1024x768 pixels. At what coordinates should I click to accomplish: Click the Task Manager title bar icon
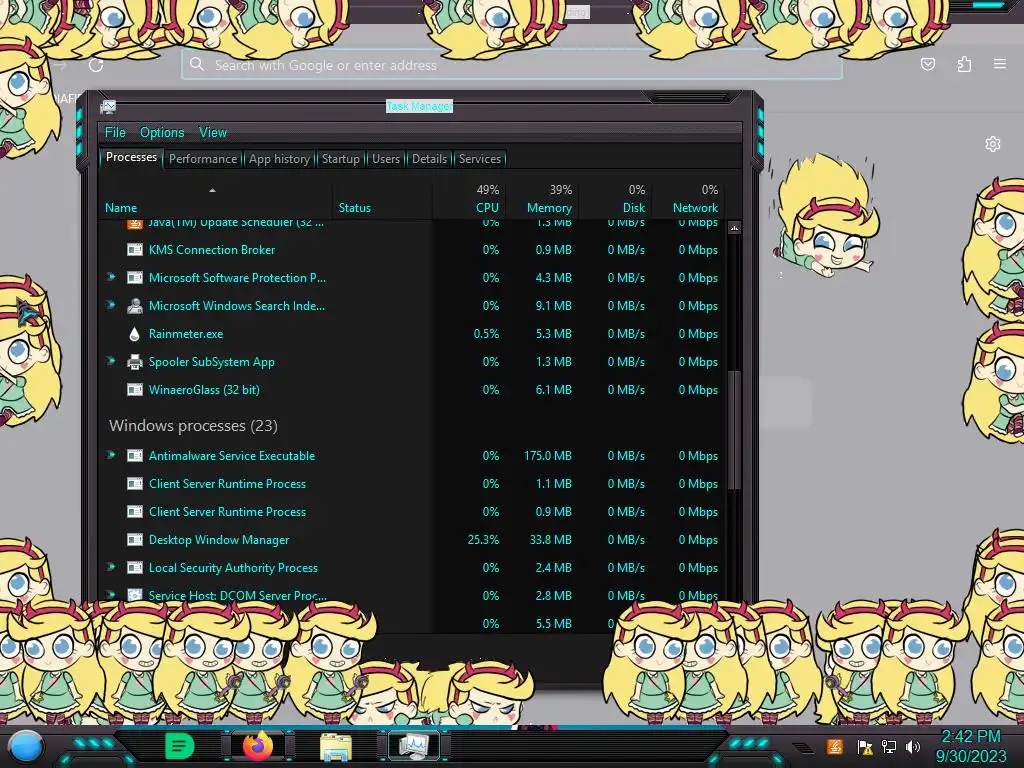click(x=108, y=106)
